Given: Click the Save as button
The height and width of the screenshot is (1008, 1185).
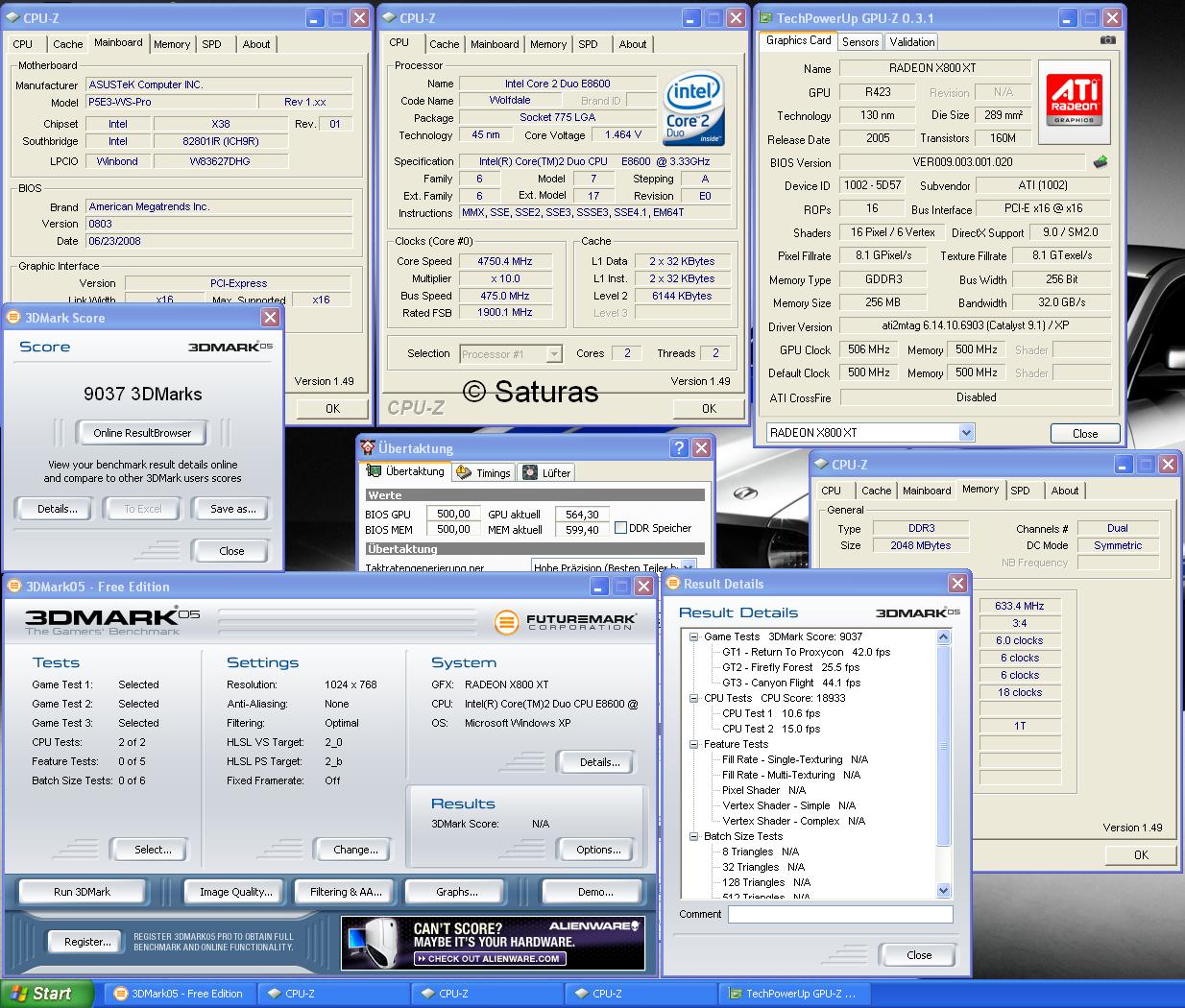Looking at the screenshot, I should click(x=232, y=509).
